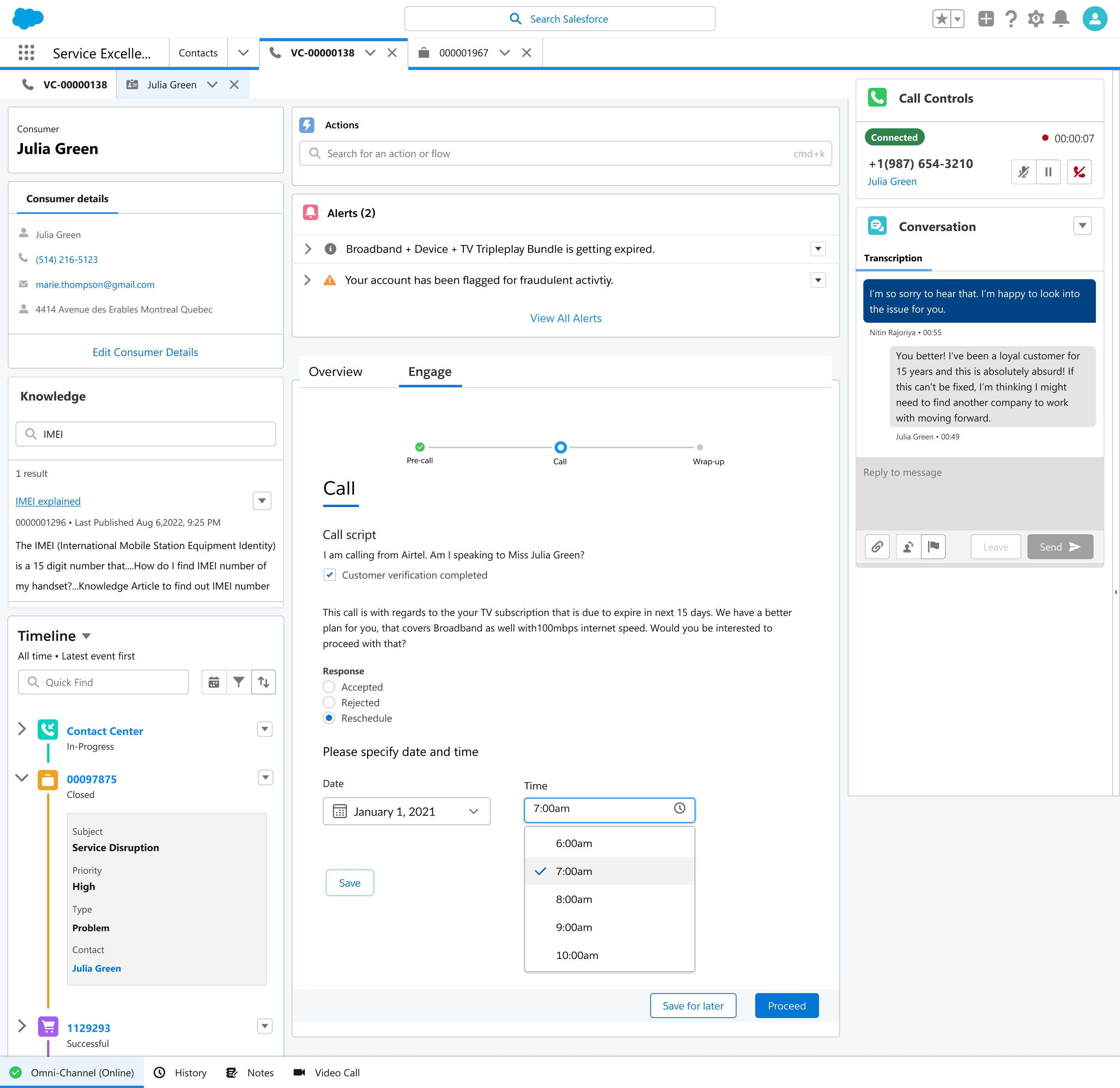
Task: Open the notifications bell
Action: click(1060, 19)
